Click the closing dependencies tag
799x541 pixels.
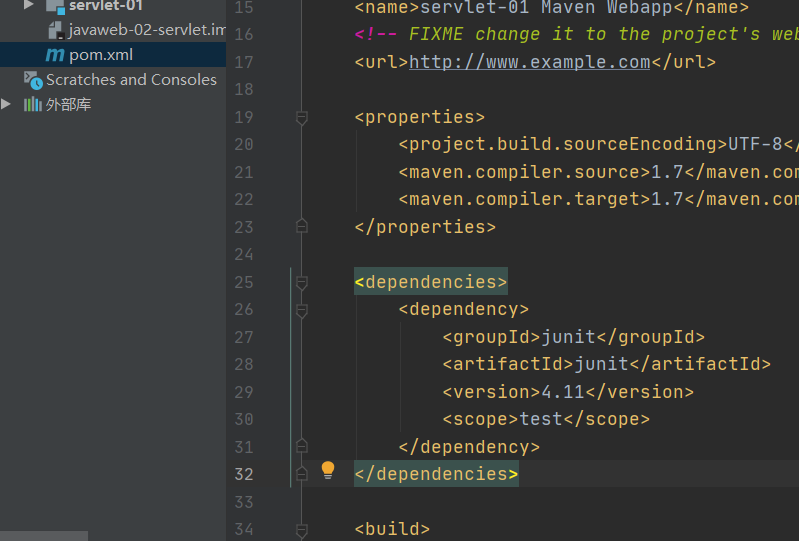coord(437,474)
